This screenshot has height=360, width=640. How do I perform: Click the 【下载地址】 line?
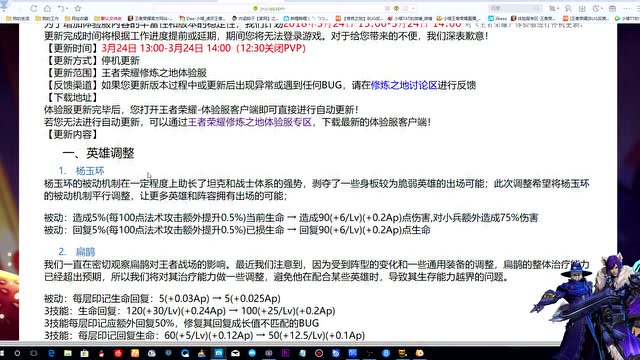click(71, 97)
